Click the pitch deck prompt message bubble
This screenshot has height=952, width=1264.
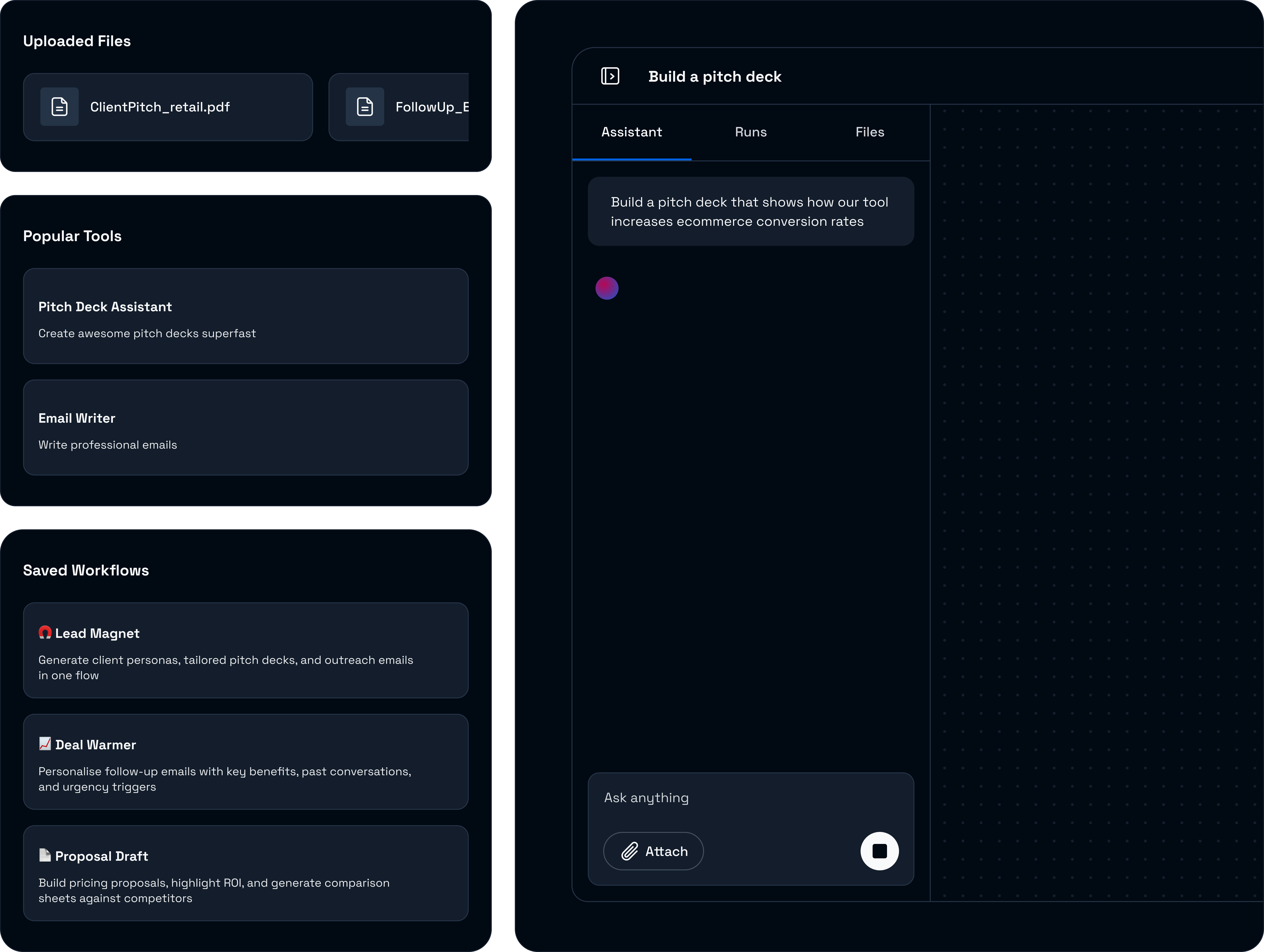[751, 211]
